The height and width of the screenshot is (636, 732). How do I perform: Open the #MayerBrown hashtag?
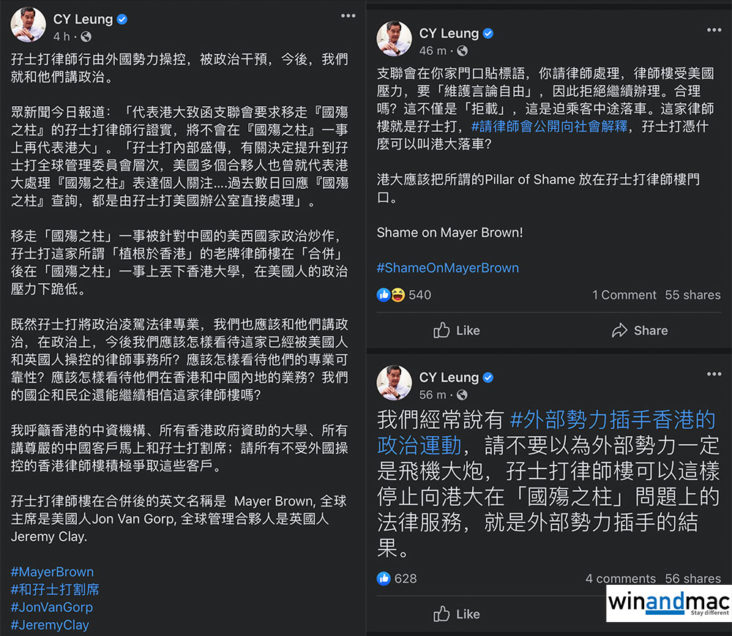(52, 572)
